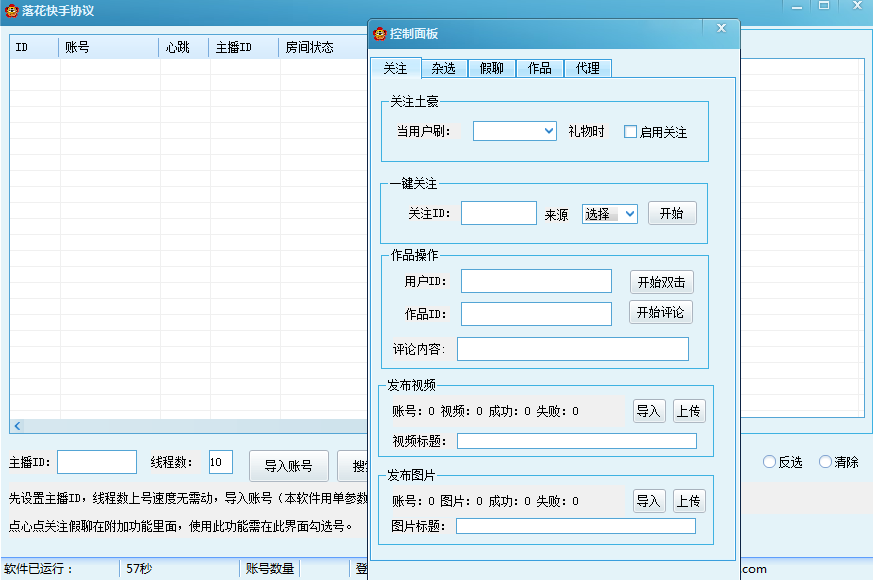Click the 开始评论 button
The height and width of the screenshot is (580, 873).
661,312
